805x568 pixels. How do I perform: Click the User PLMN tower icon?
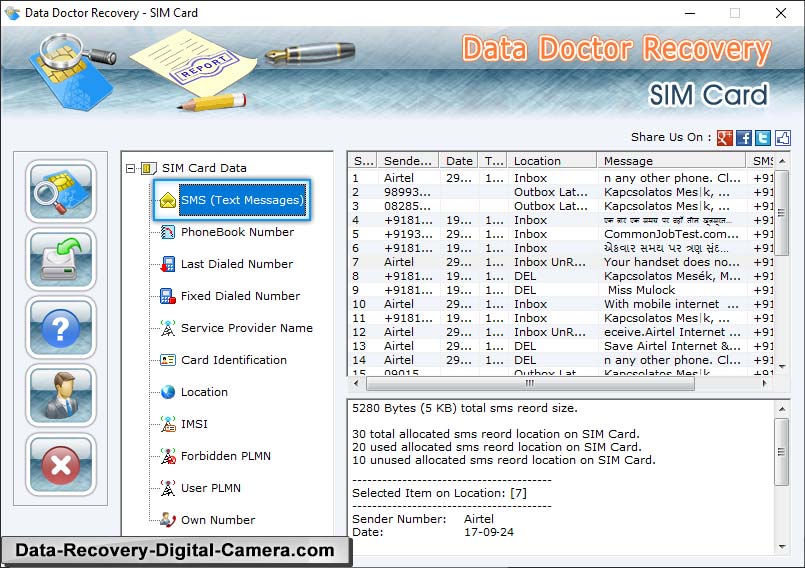pos(167,488)
